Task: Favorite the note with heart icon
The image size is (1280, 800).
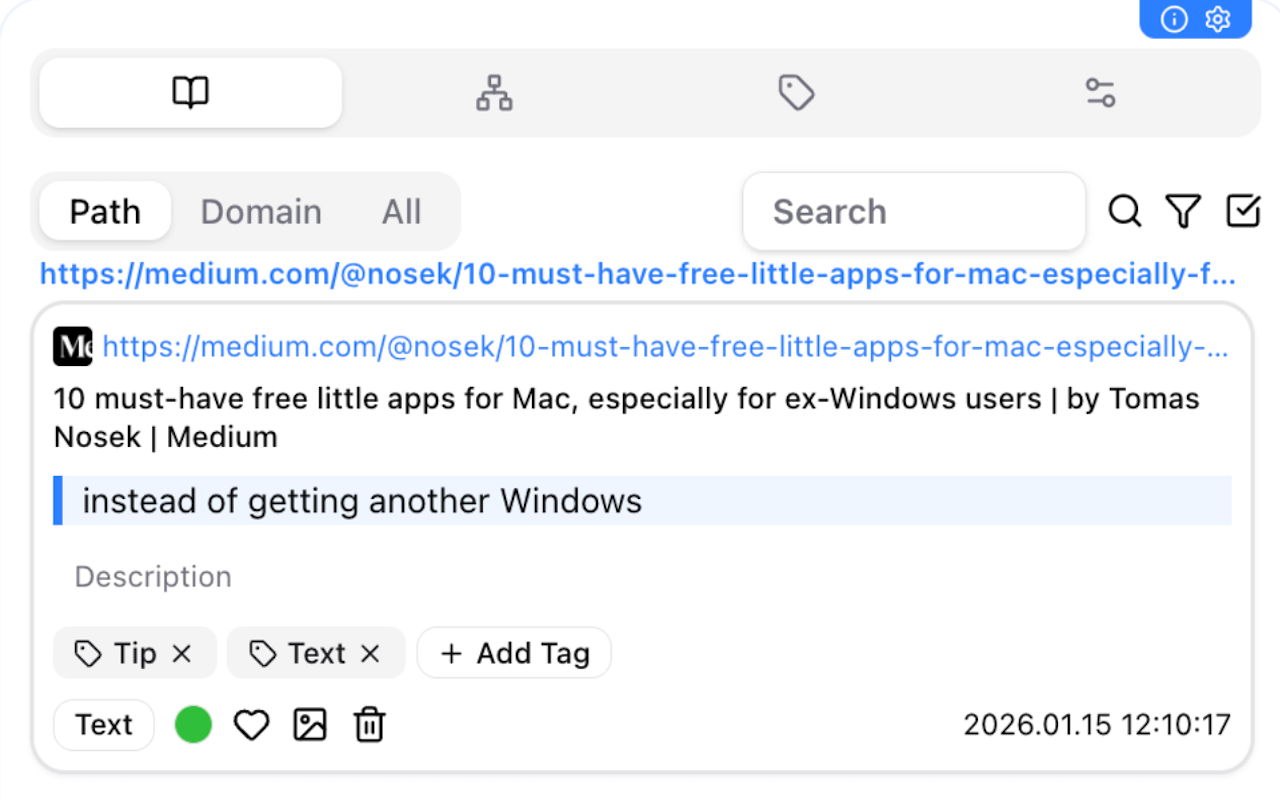Action: click(x=251, y=724)
